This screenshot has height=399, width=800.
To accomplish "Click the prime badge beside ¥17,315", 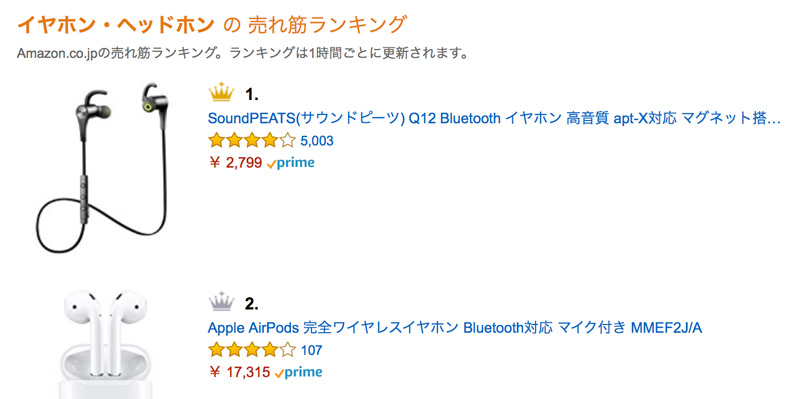I will [x=298, y=372].
